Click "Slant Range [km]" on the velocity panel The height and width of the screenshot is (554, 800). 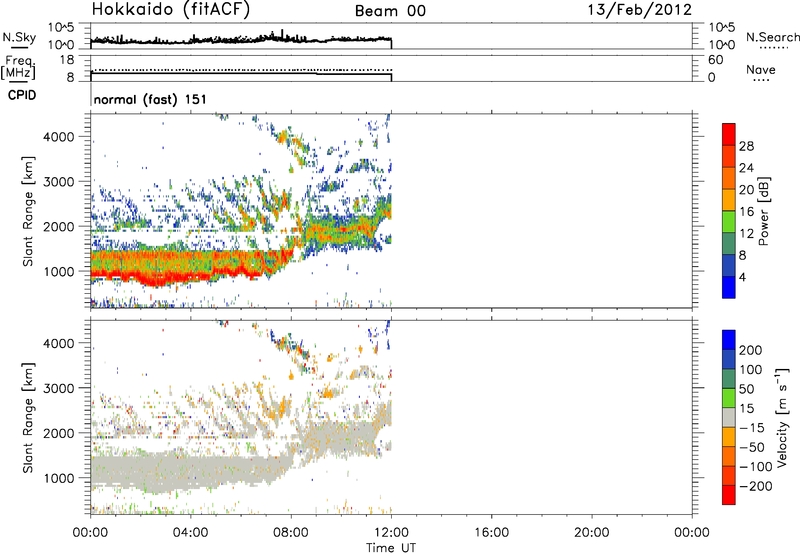[28, 418]
